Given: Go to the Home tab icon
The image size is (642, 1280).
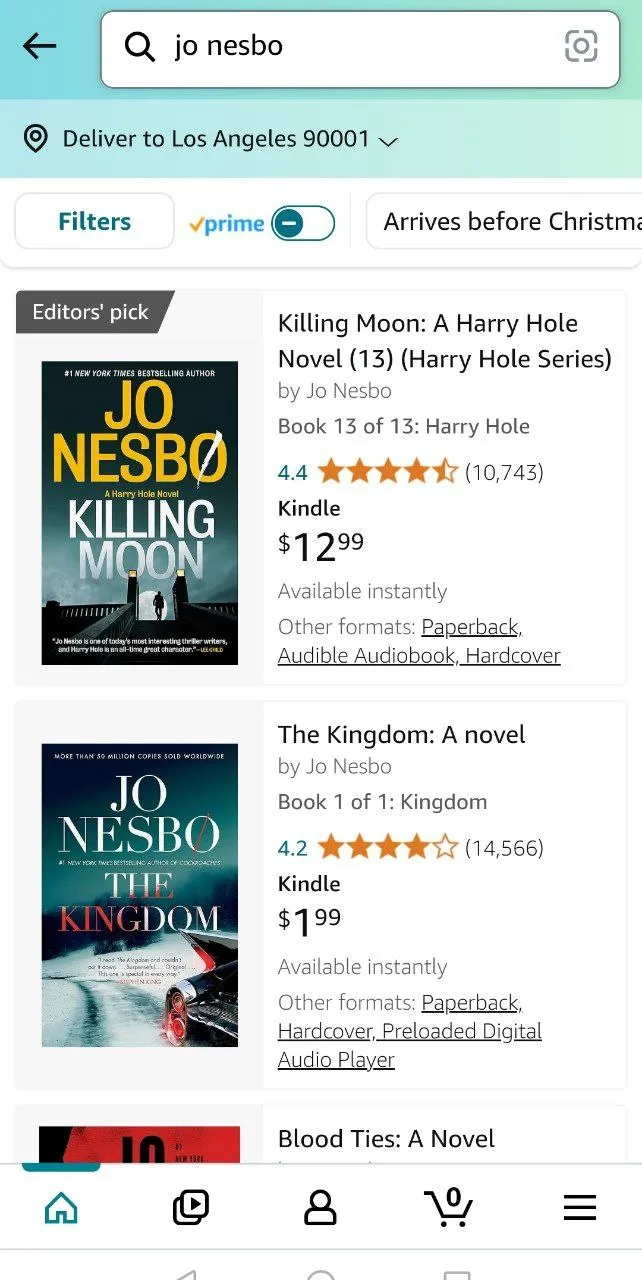Looking at the screenshot, I should click(x=61, y=1208).
